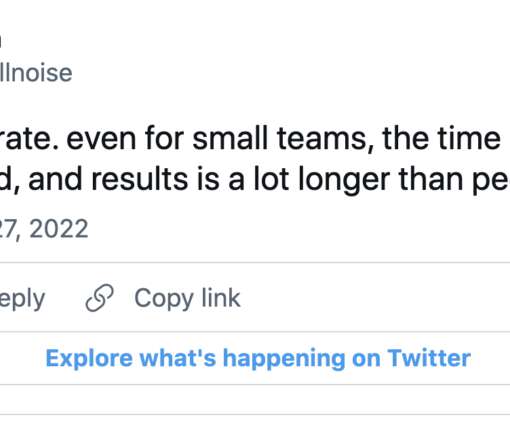Click the chain link icon
510x426 pixels.
click(x=99, y=298)
